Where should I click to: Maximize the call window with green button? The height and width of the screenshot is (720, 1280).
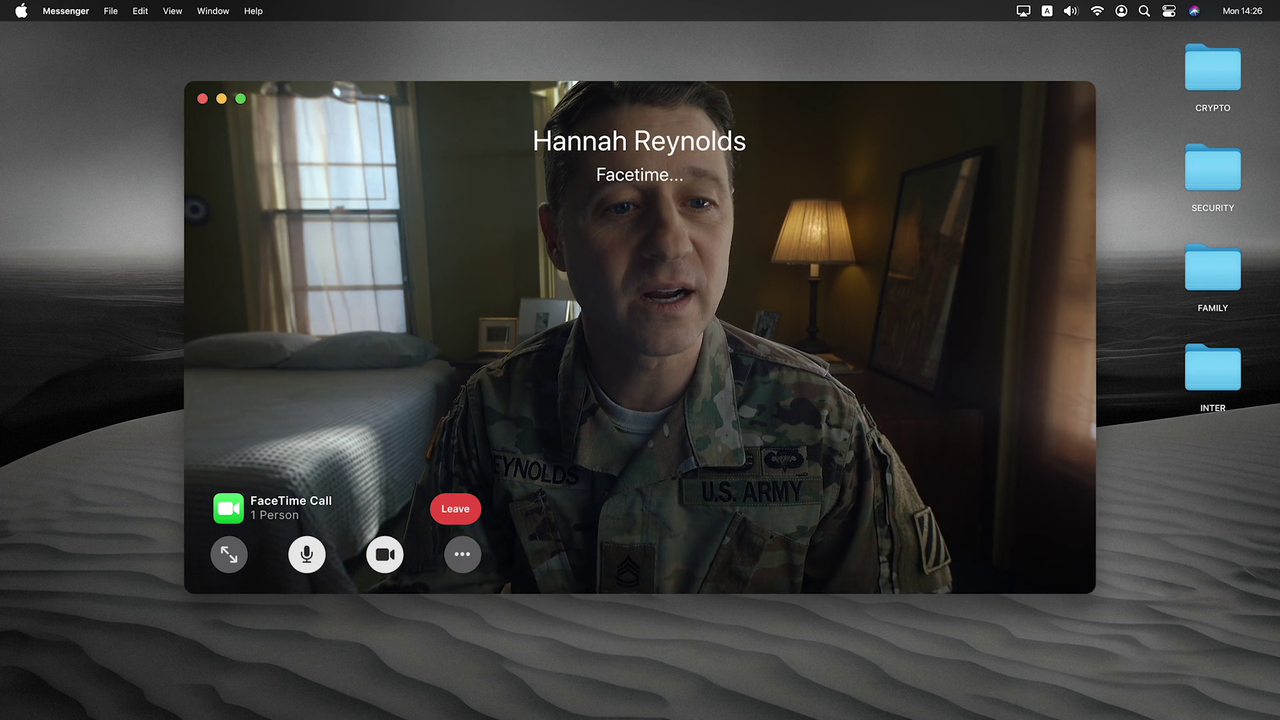coord(240,98)
